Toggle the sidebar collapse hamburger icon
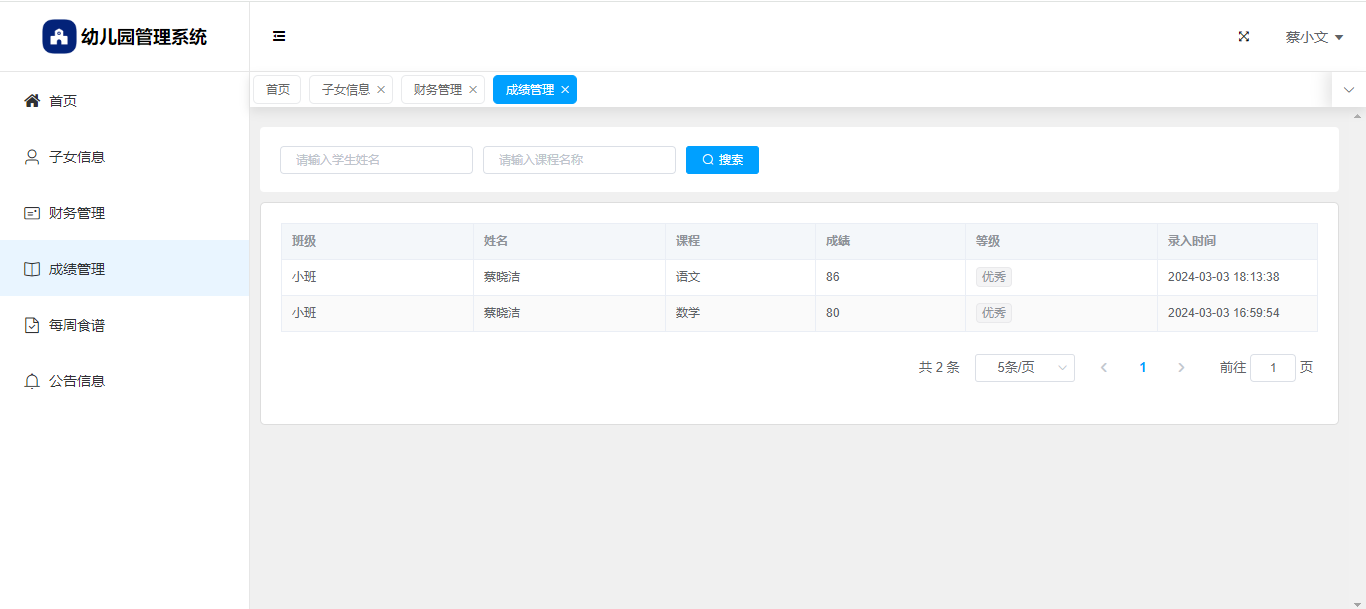1366x609 pixels. click(x=279, y=36)
